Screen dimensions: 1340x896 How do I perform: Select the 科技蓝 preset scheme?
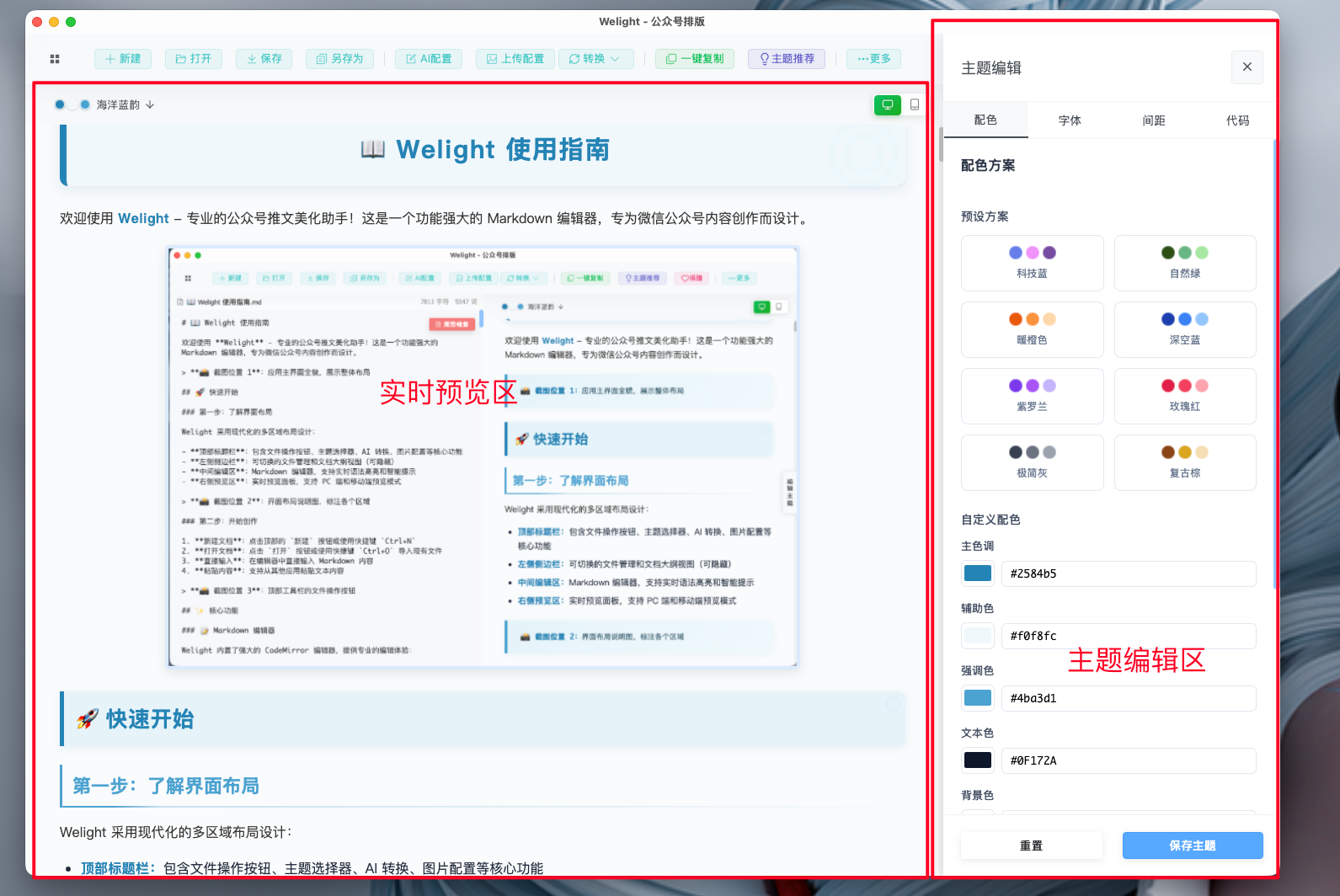pyautogui.click(x=1033, y=263)
